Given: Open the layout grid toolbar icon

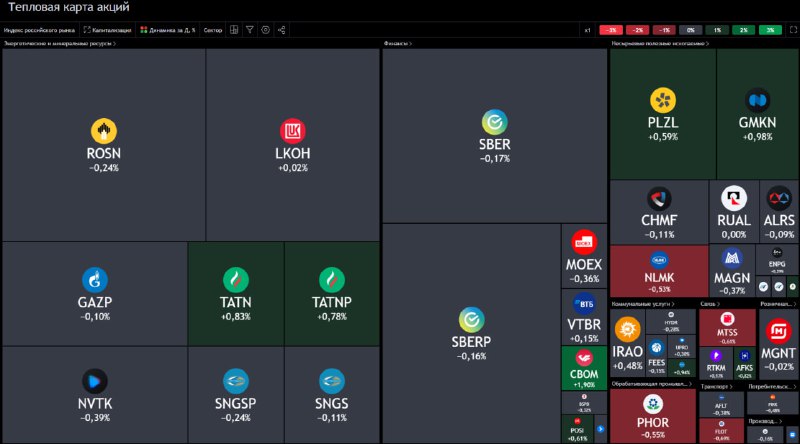Looking at the screenshot, I should [234, 30].
